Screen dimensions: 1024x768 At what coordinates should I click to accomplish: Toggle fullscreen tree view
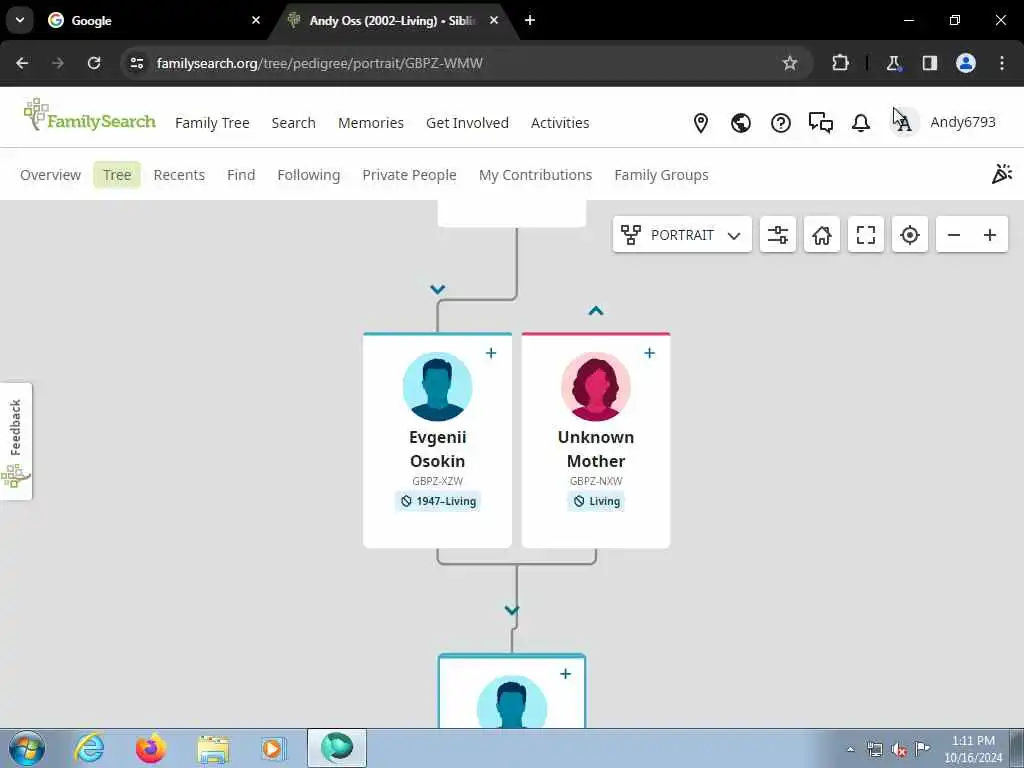(865, 234)
